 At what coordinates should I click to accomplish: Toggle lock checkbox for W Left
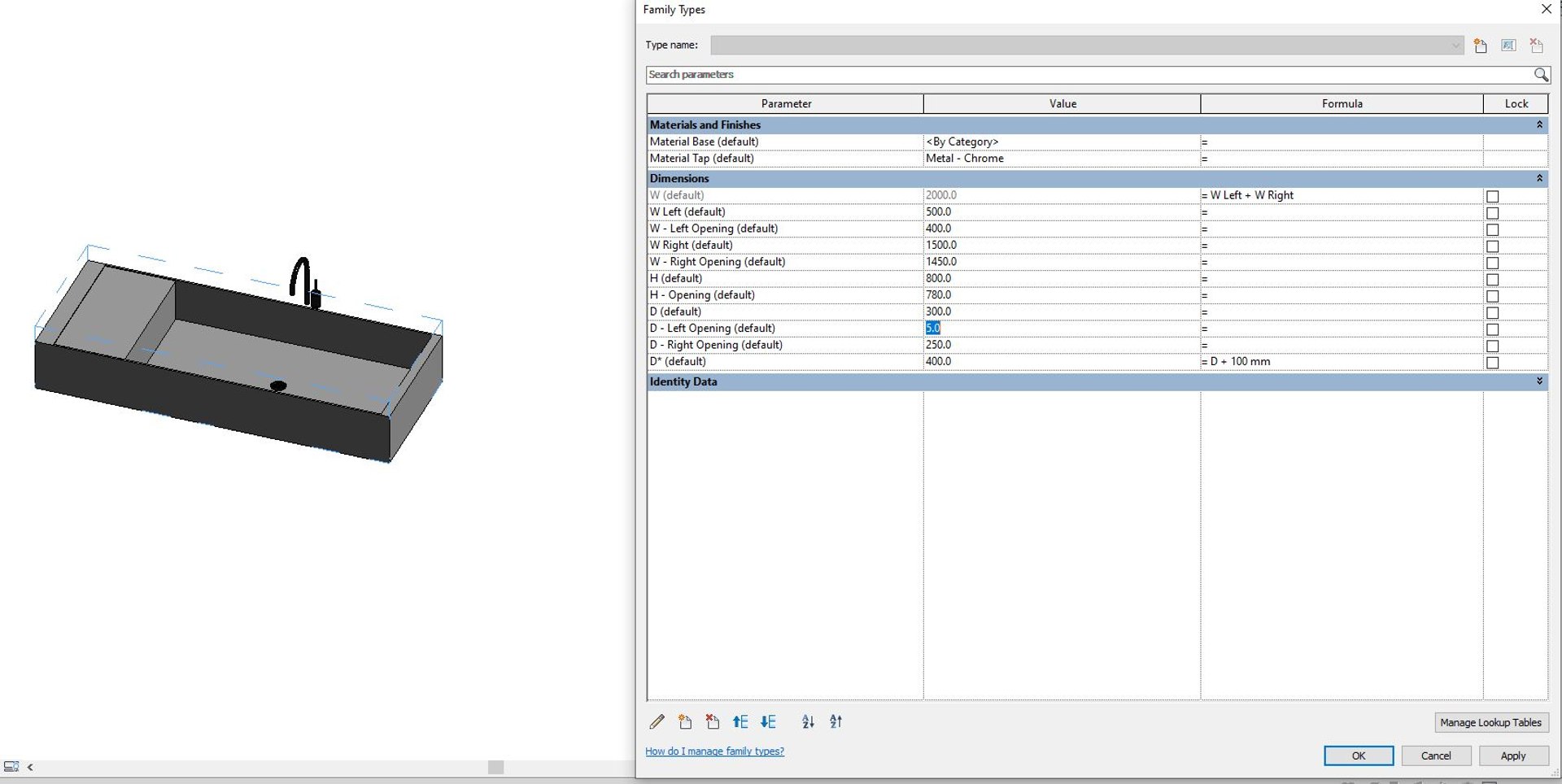click(1492, 213)
